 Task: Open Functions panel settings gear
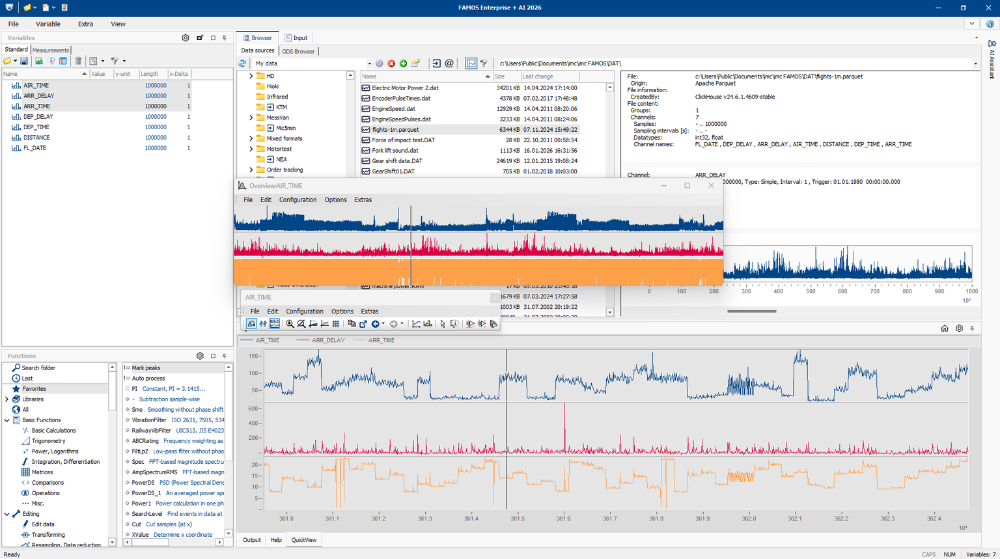point(199,356)
